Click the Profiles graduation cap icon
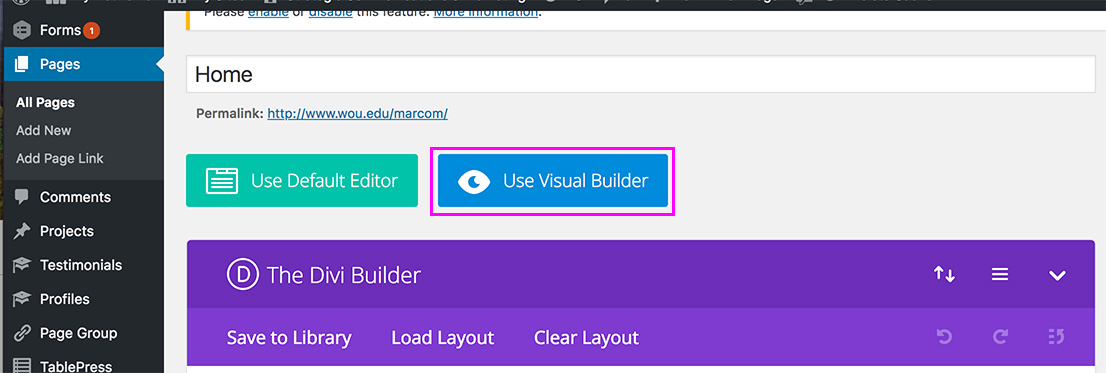 point(22,299)
